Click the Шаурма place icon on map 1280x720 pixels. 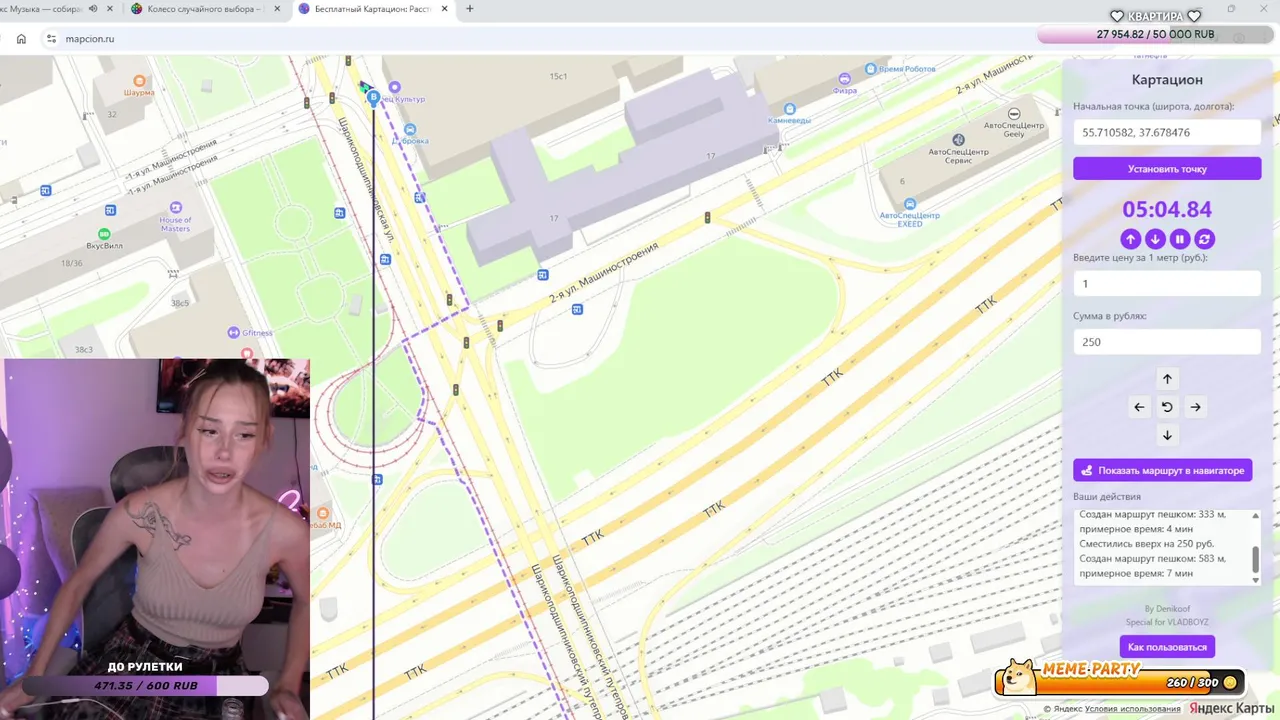click(x=139, y=81)
